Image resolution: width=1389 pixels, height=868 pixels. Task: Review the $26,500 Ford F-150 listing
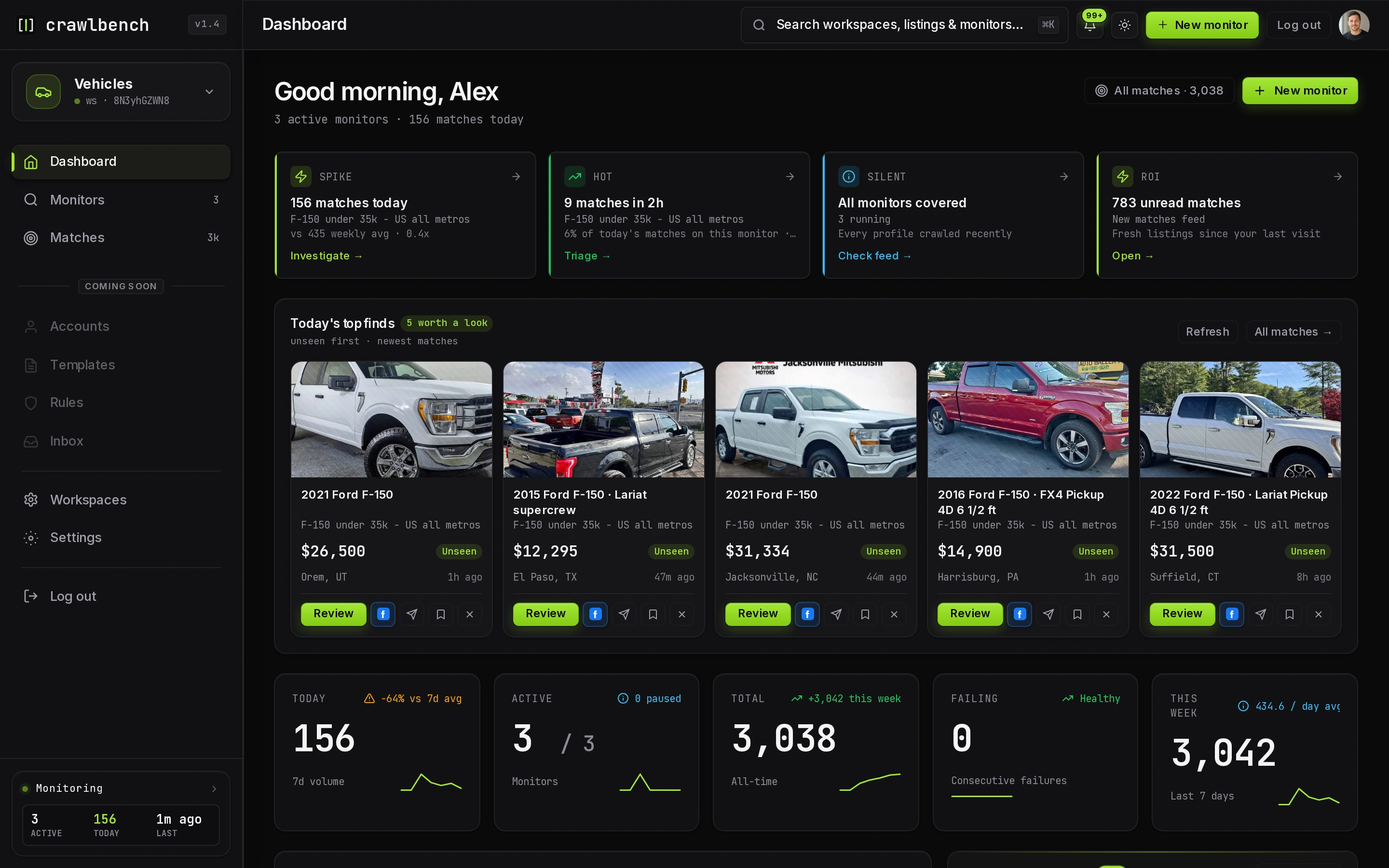333,614
